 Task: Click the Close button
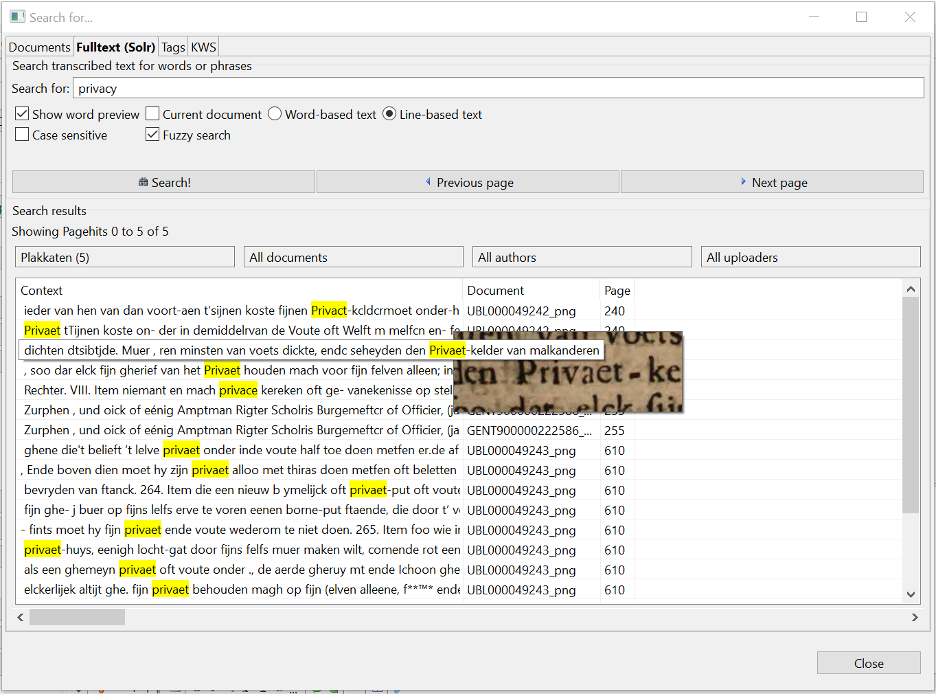(x=868, y=662)
